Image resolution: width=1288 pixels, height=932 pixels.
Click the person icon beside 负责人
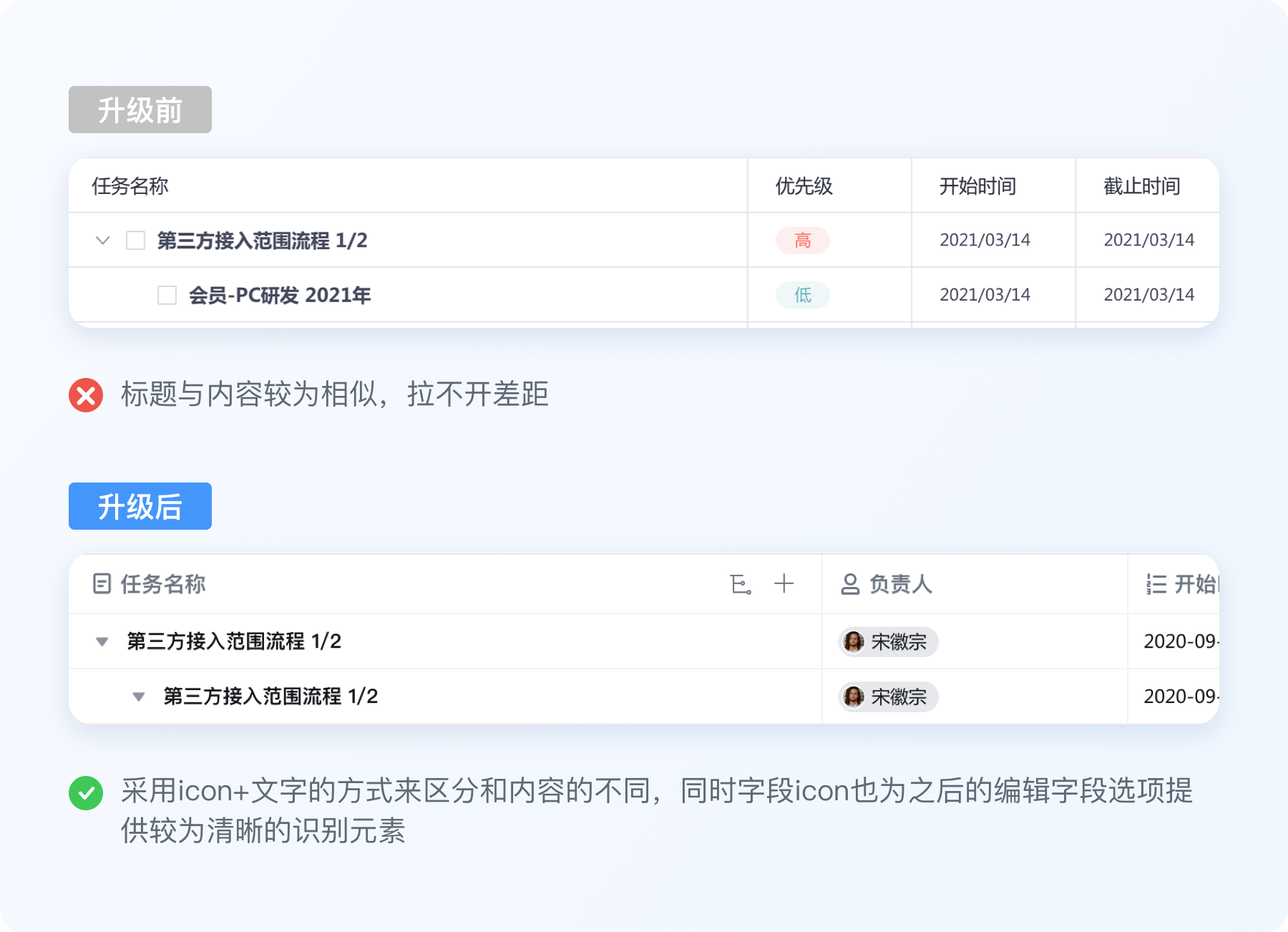tap(850, 584)
